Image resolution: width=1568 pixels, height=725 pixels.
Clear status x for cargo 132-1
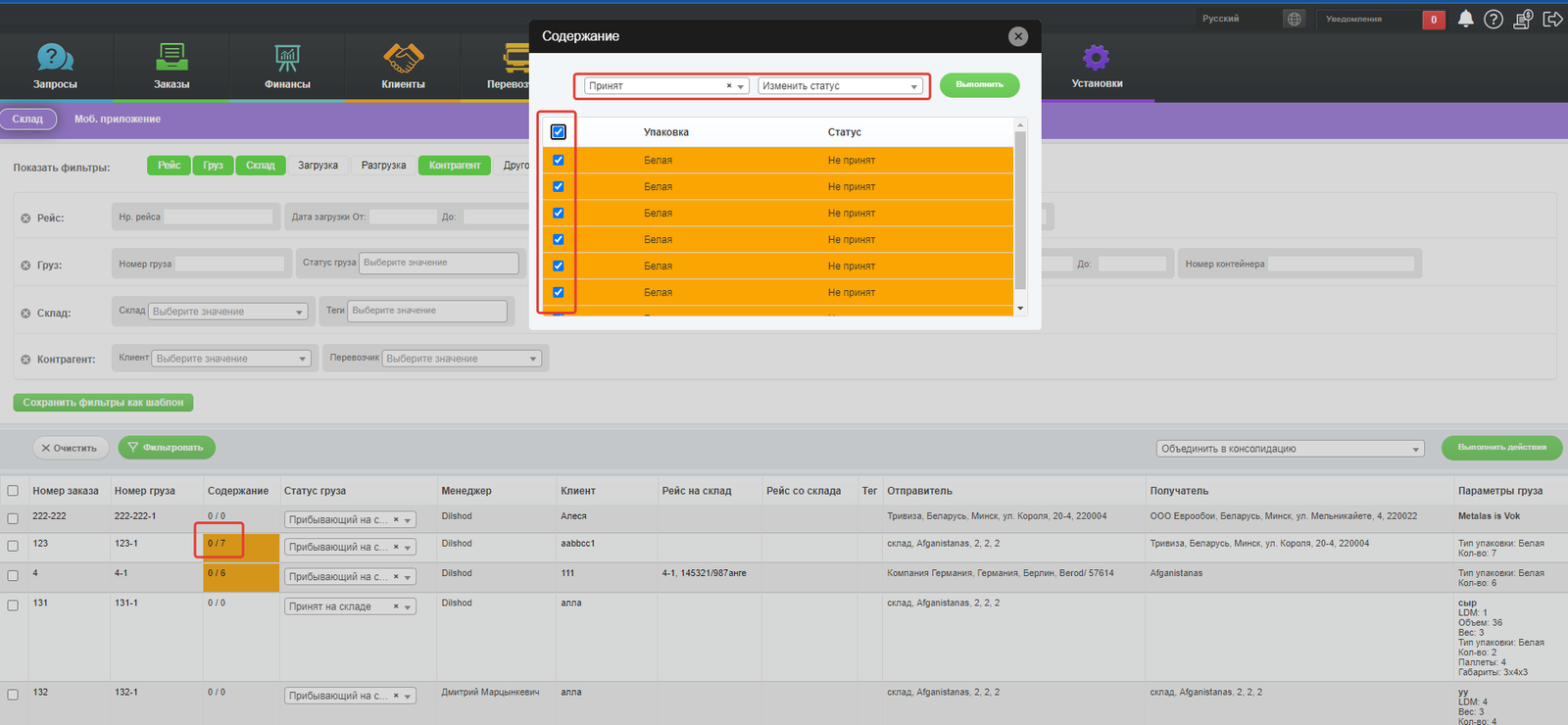tap(396, 696)
